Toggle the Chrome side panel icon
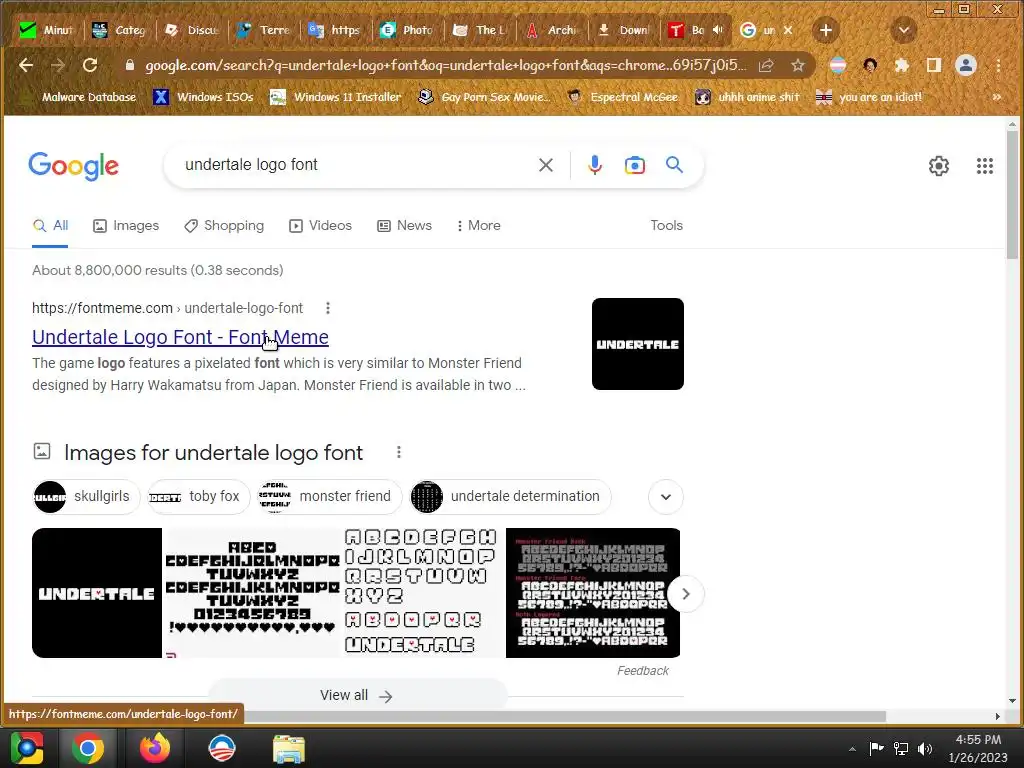1024x768 pixels. click(x=934, y=65)
